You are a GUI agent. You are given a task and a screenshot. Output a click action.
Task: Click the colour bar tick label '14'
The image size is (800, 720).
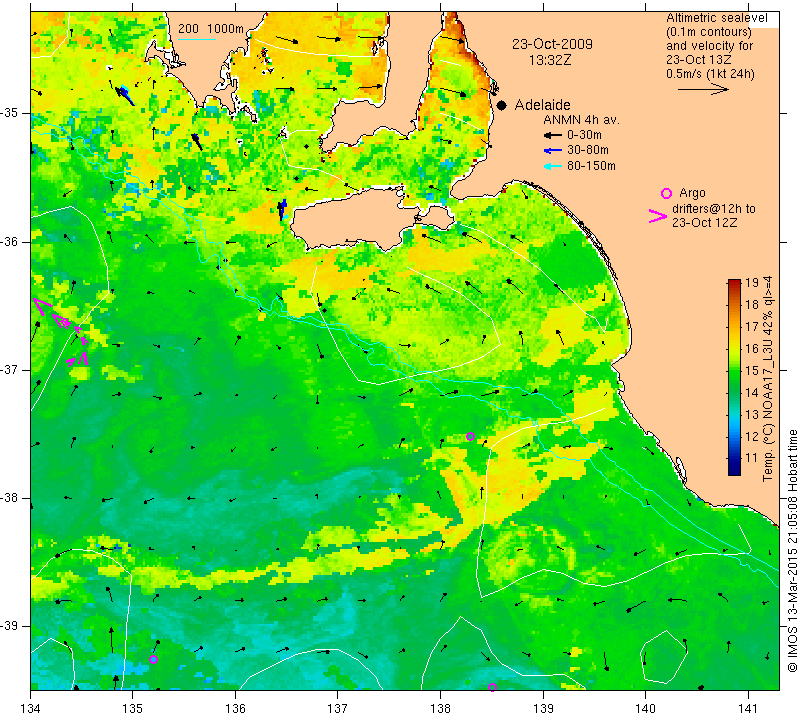pos(752,392)
